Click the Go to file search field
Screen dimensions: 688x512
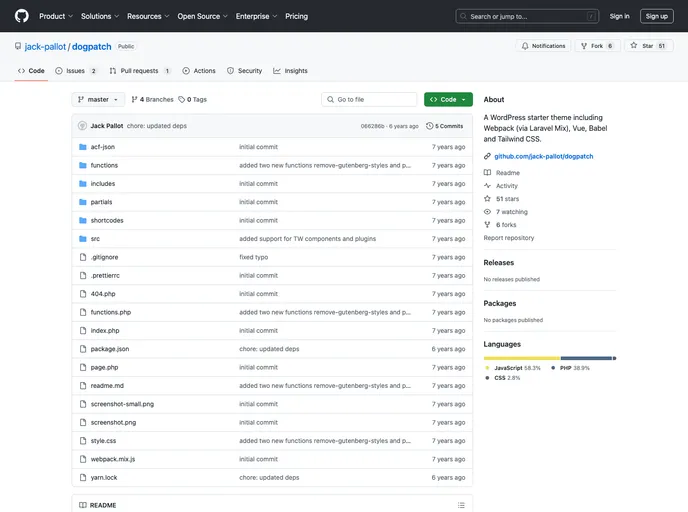(x=370, y=100)
